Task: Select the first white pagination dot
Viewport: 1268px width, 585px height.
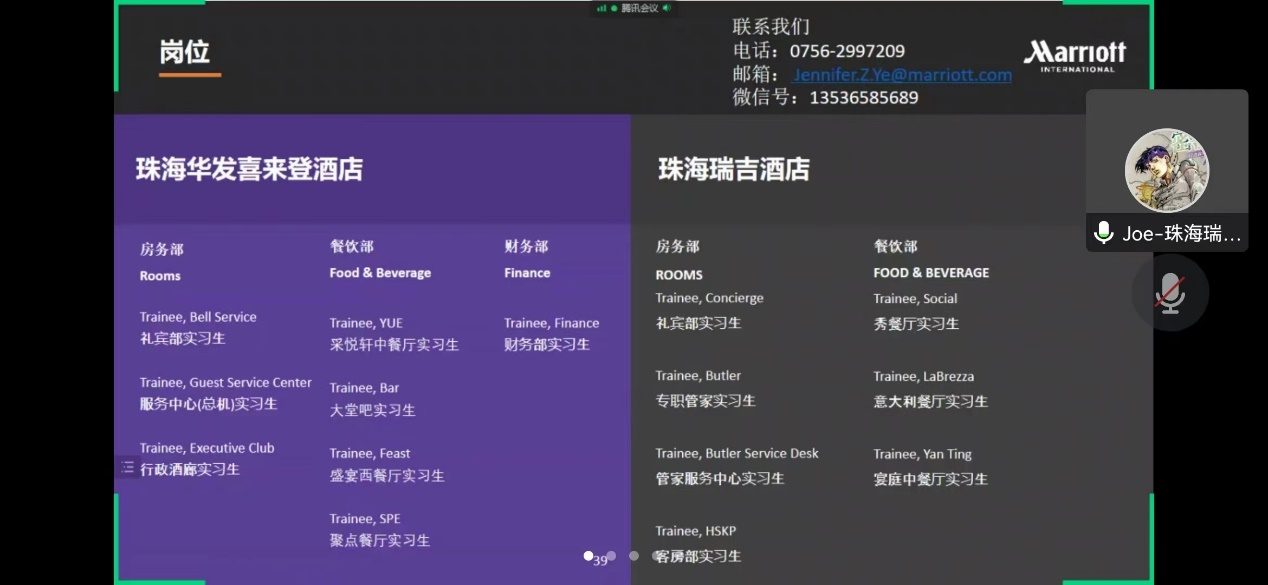Action: [589, 555]
